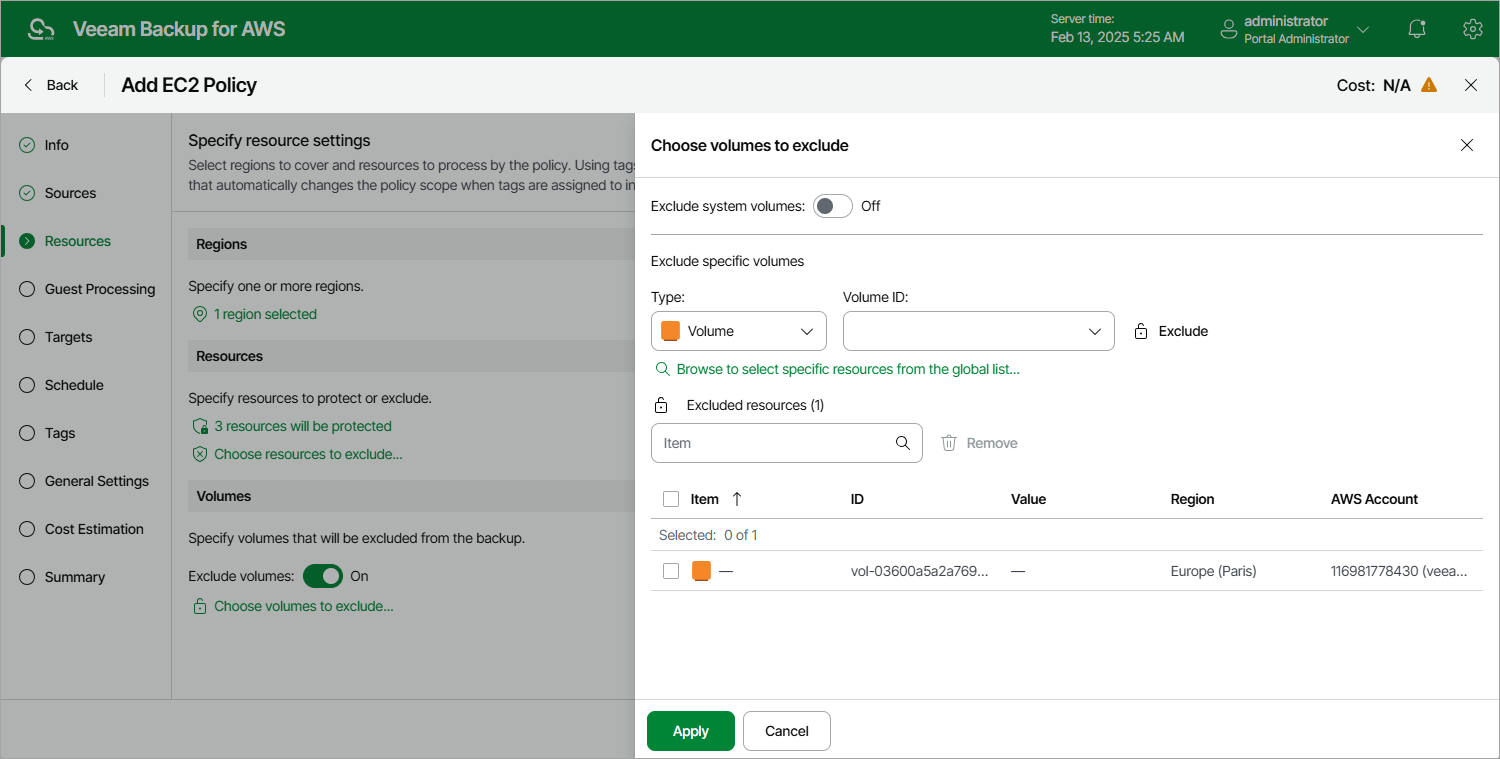Click the orange volume icon in the row

point(702,571)
